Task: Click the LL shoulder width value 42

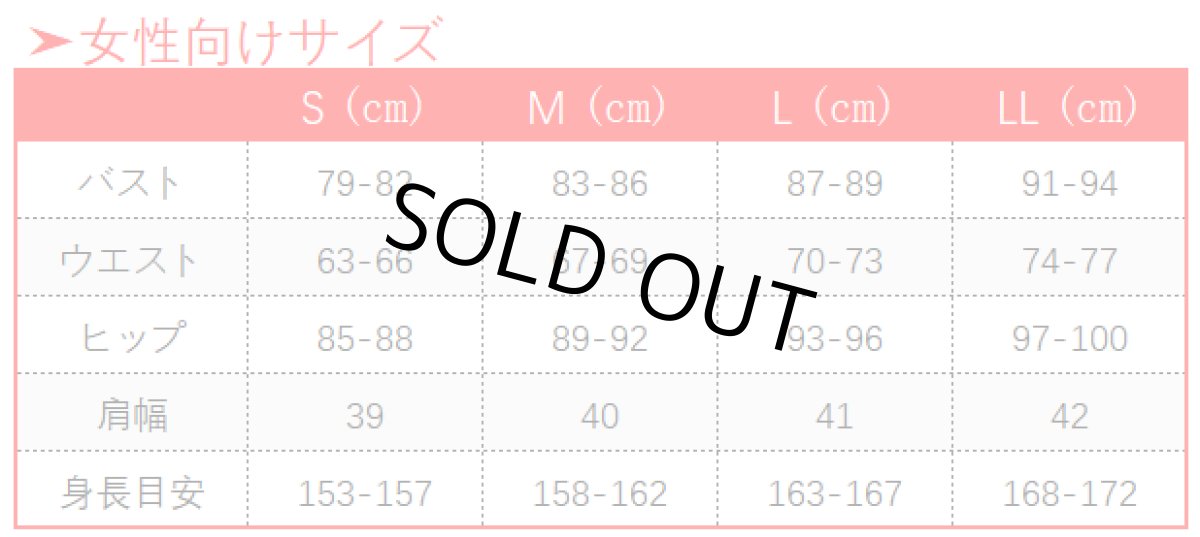Action: (1069, 416)
